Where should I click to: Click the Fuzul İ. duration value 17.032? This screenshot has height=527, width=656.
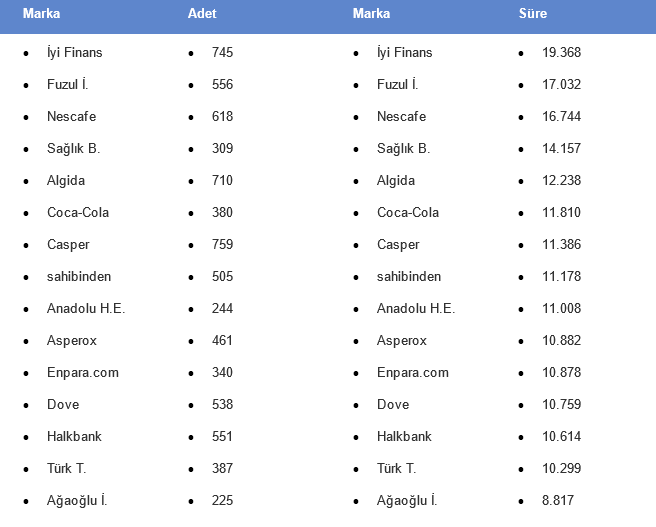pyautogui.click(x=561, y=84)
